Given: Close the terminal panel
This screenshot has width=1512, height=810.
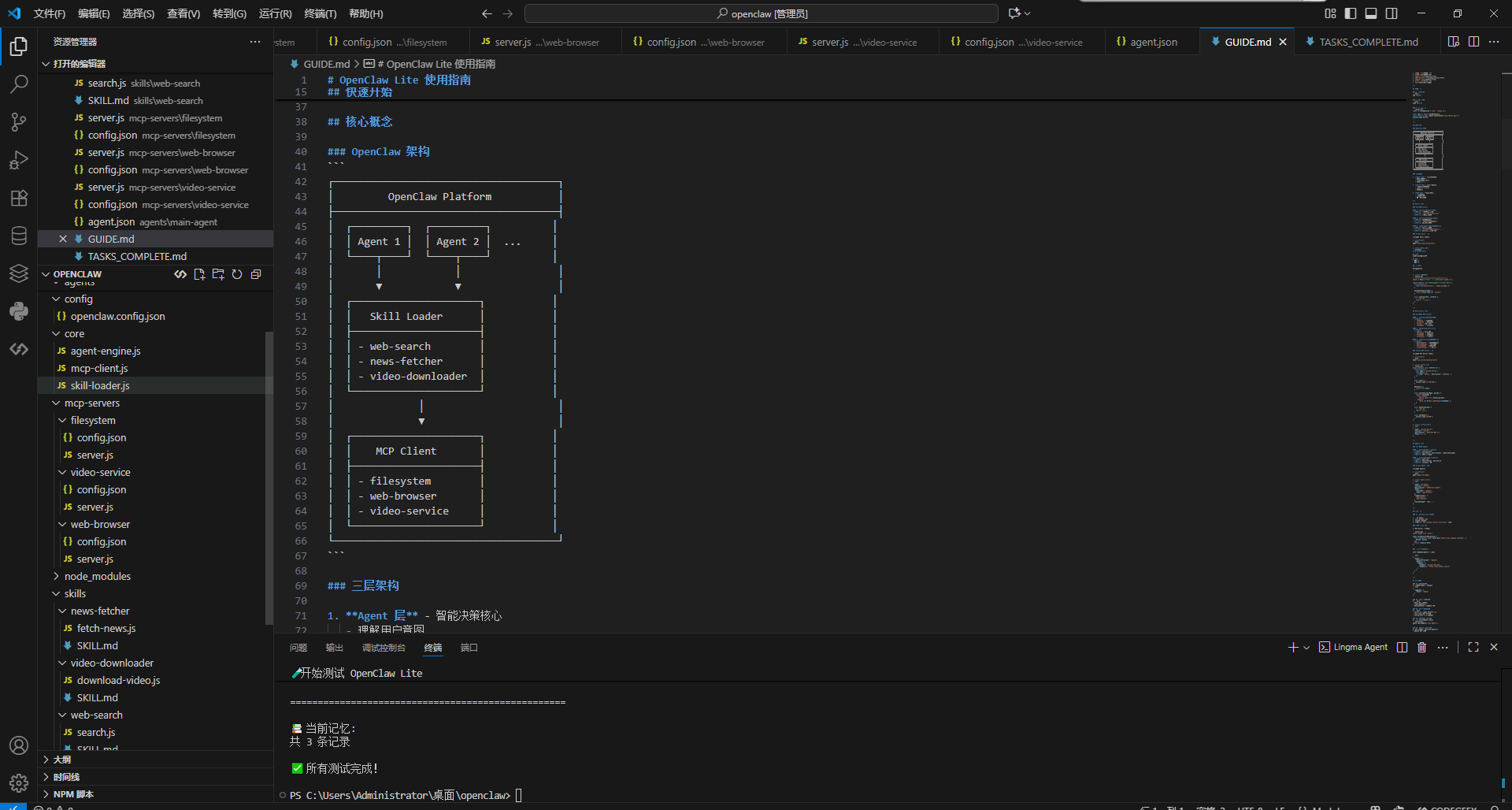Looking at the screenshot, I should pos(1494,647).
